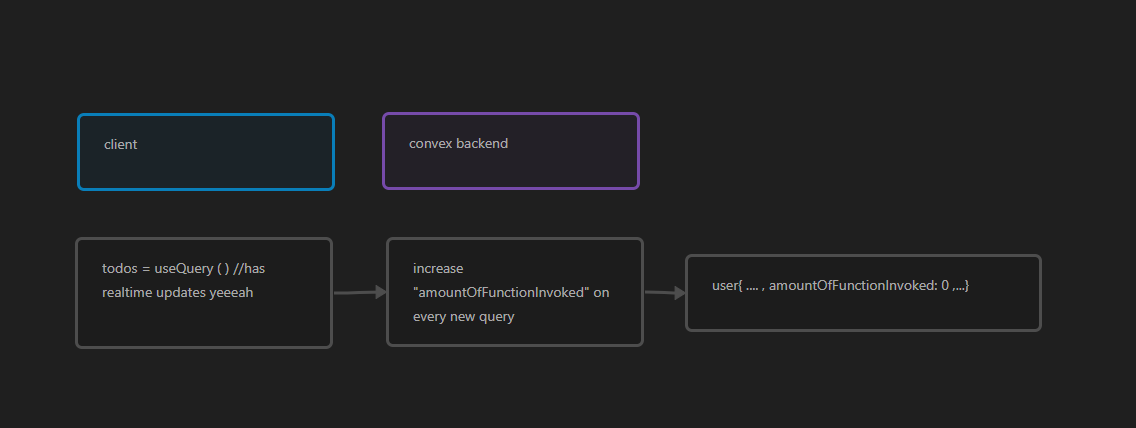Click the 'every new query' text line
1136x428 pixels.
point(464,316)
